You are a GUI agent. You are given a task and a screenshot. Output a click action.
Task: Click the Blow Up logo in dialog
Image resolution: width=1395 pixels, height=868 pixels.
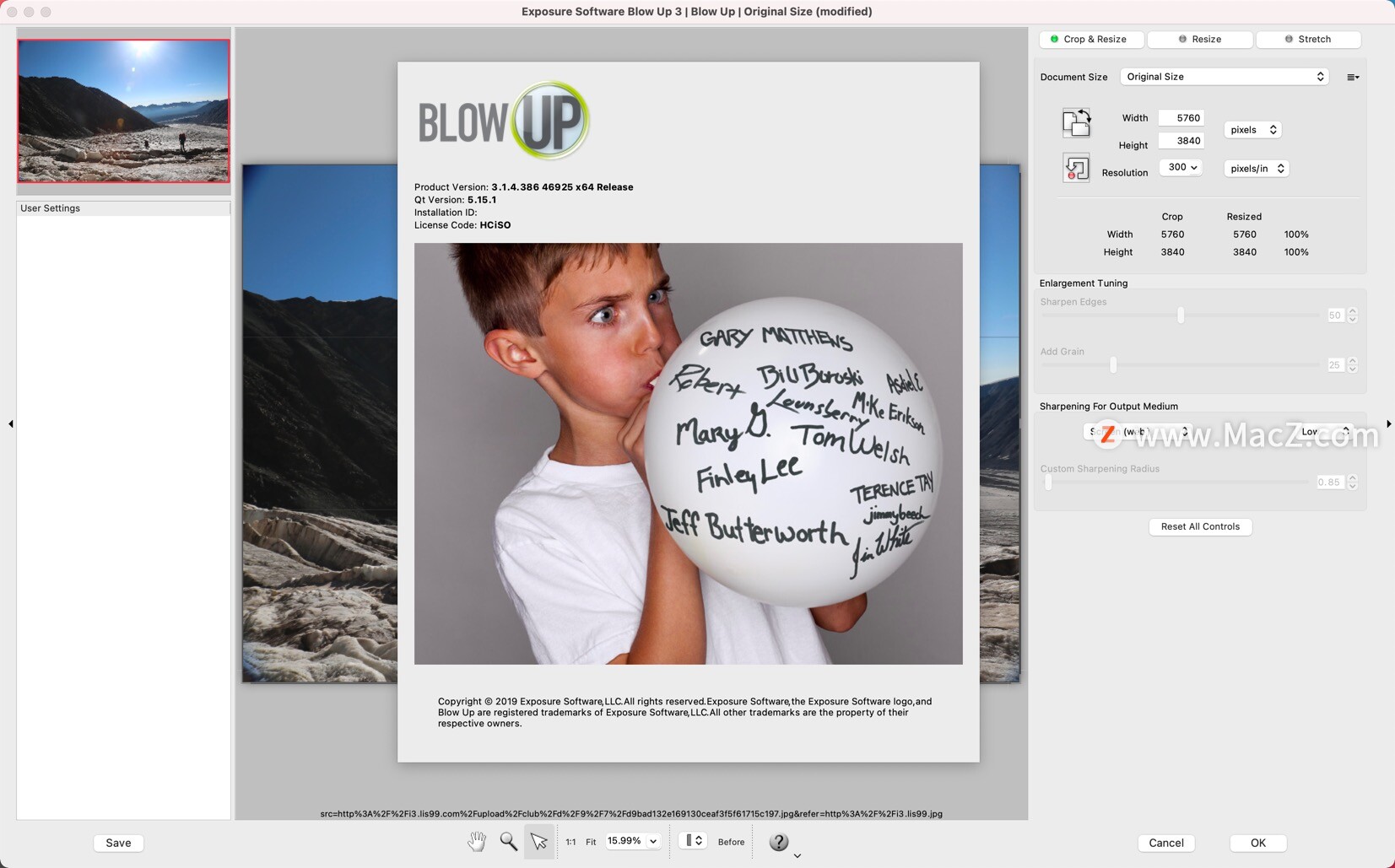coord(504,121)
